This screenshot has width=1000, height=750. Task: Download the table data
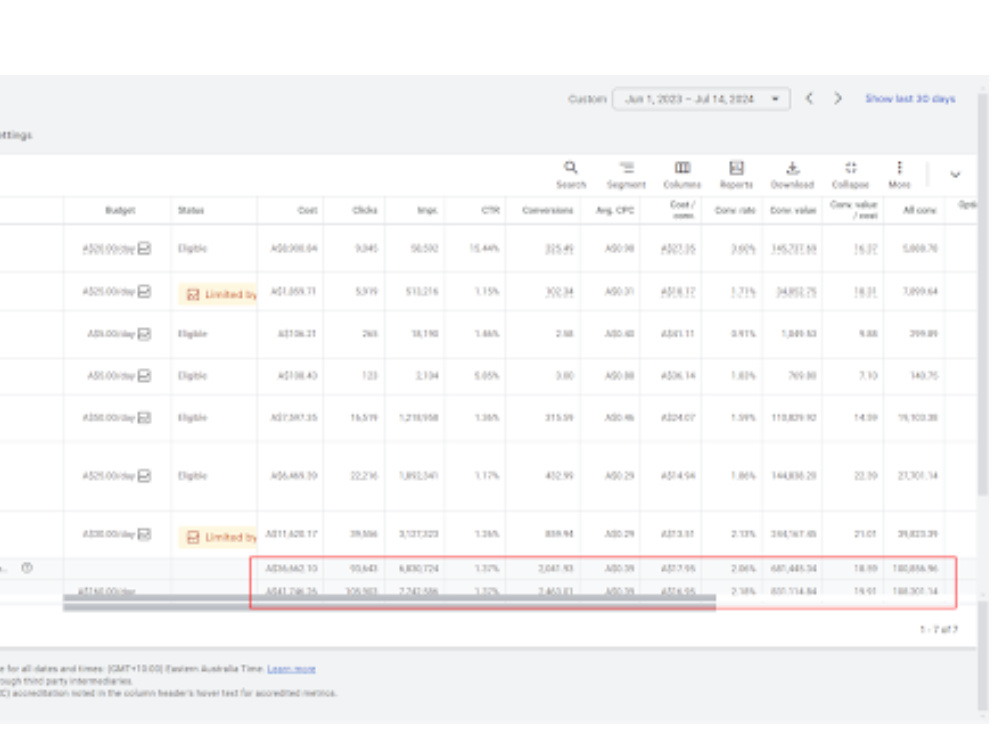[792, 175]
